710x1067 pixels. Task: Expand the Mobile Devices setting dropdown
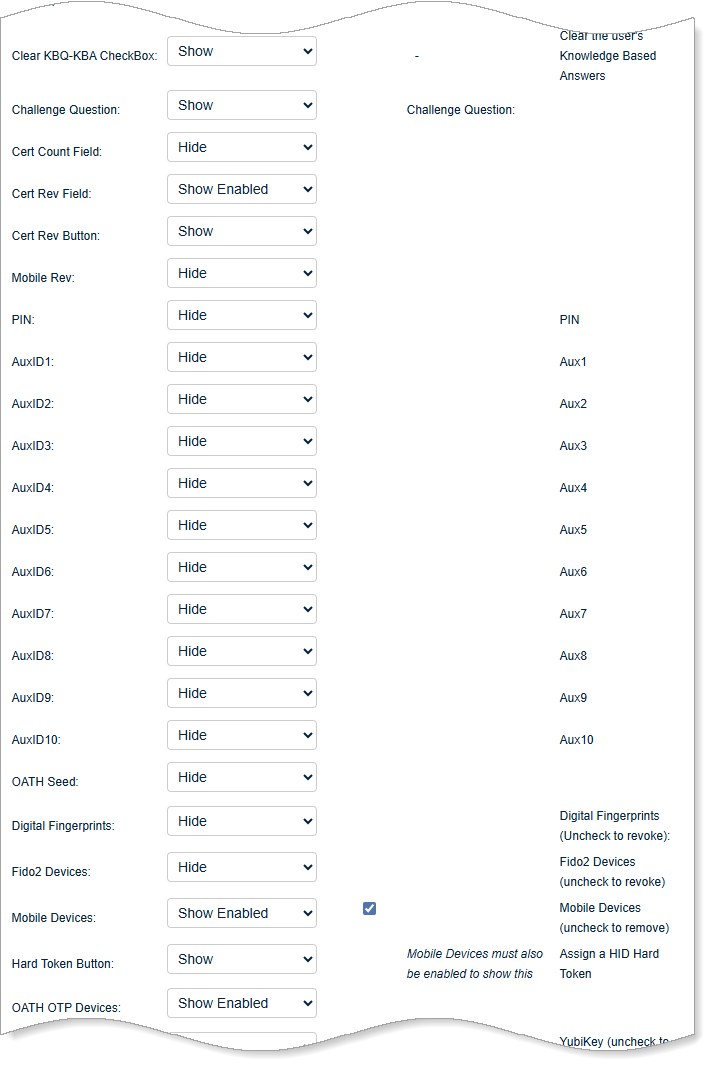point(241,913)
